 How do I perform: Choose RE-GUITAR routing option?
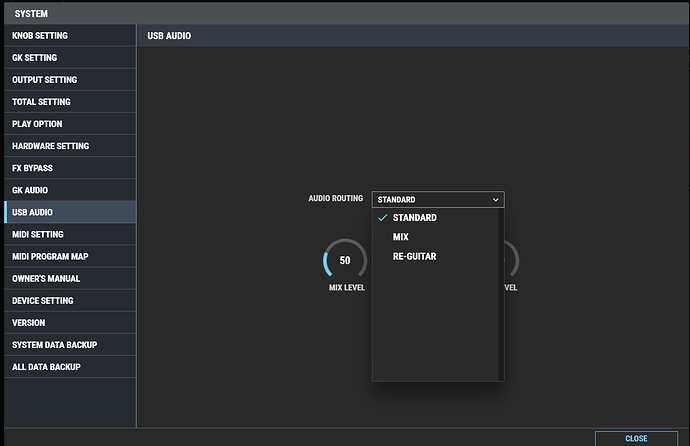point(414,257)
